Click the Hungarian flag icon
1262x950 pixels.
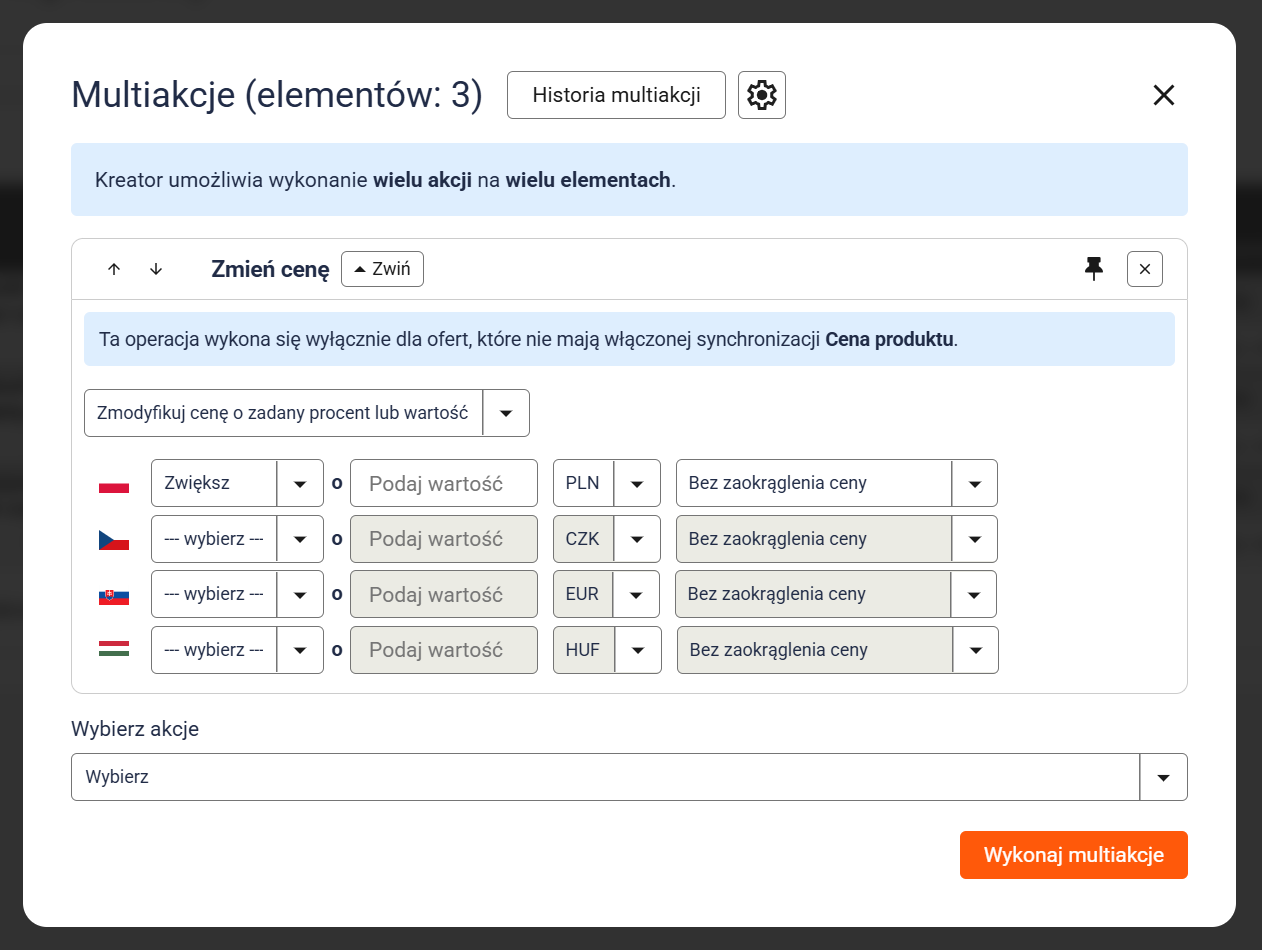114,650
